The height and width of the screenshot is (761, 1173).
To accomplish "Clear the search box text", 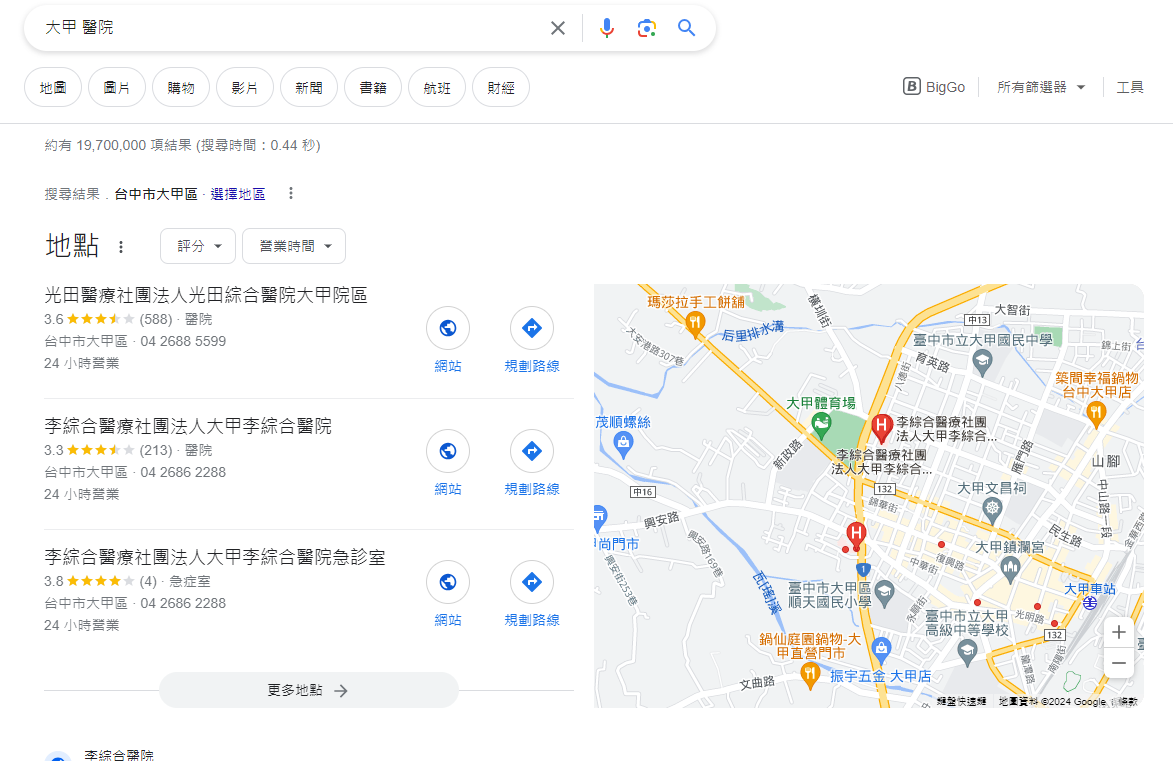I will [557, 28].
